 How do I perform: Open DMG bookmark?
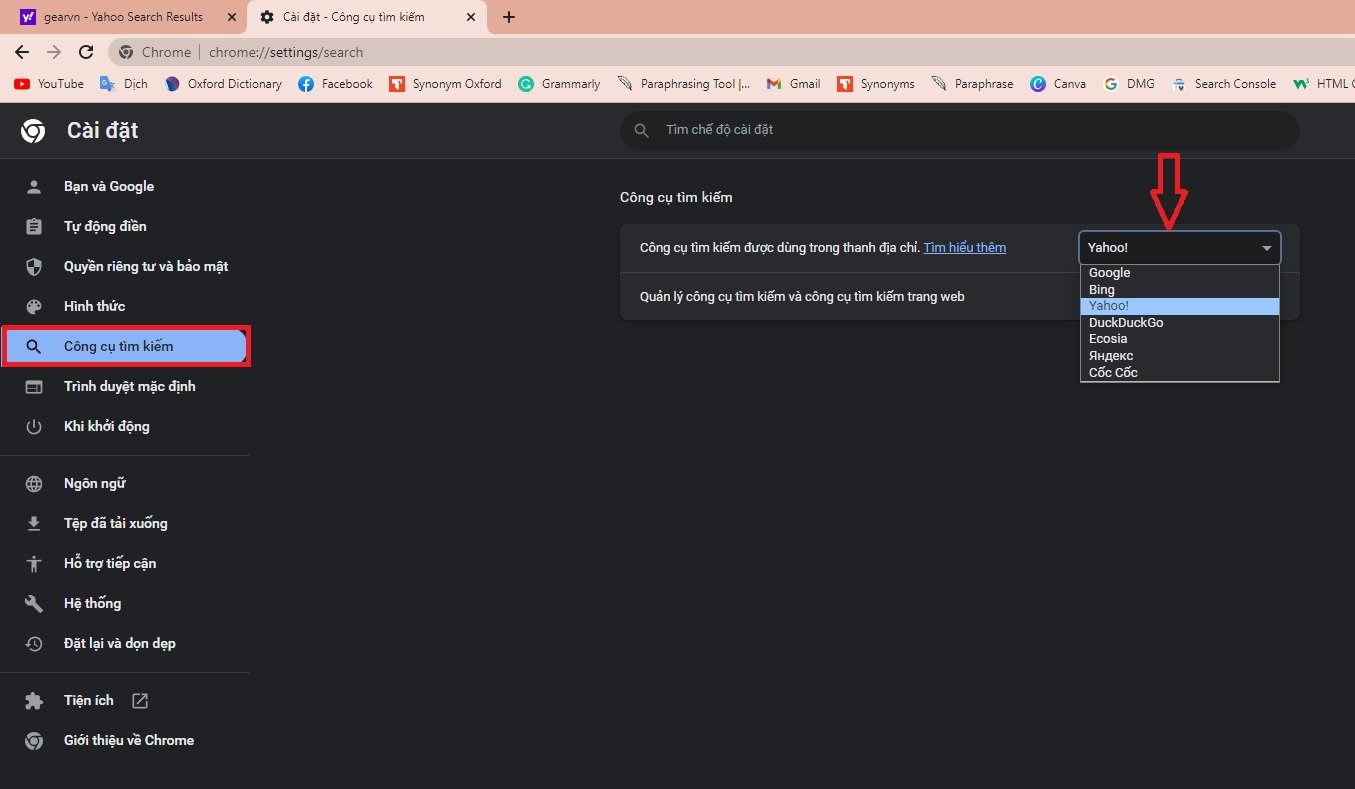1129,84
